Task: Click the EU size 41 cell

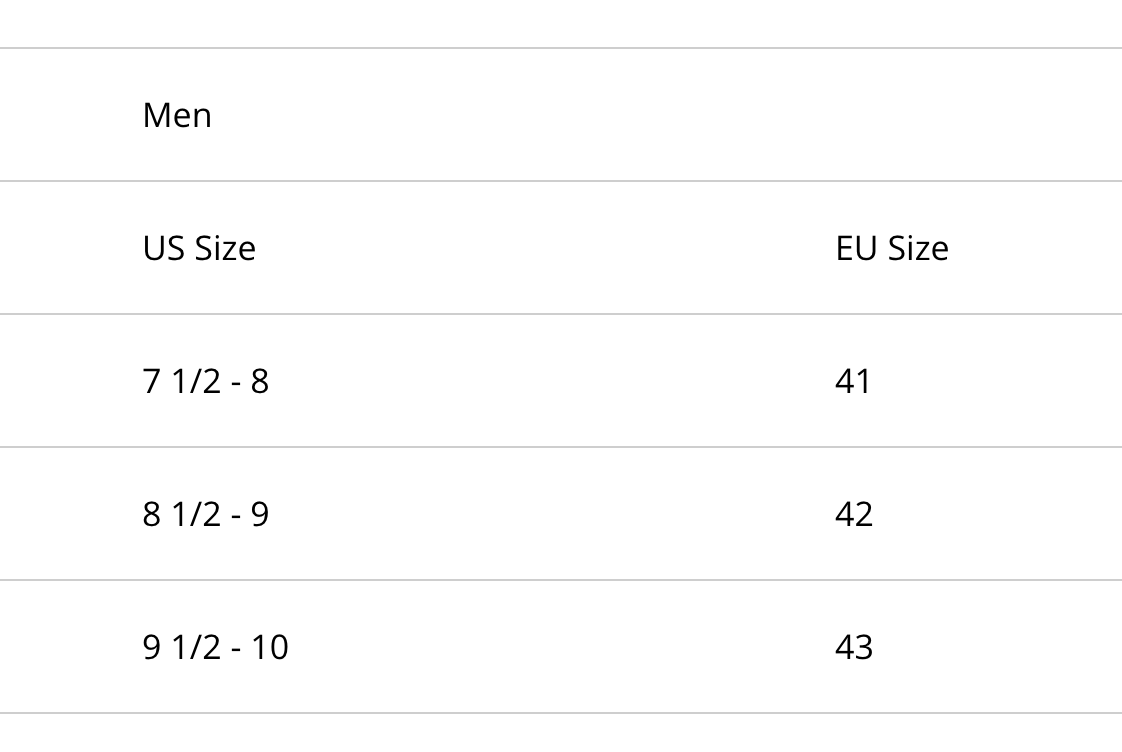Action: [853, 381]
